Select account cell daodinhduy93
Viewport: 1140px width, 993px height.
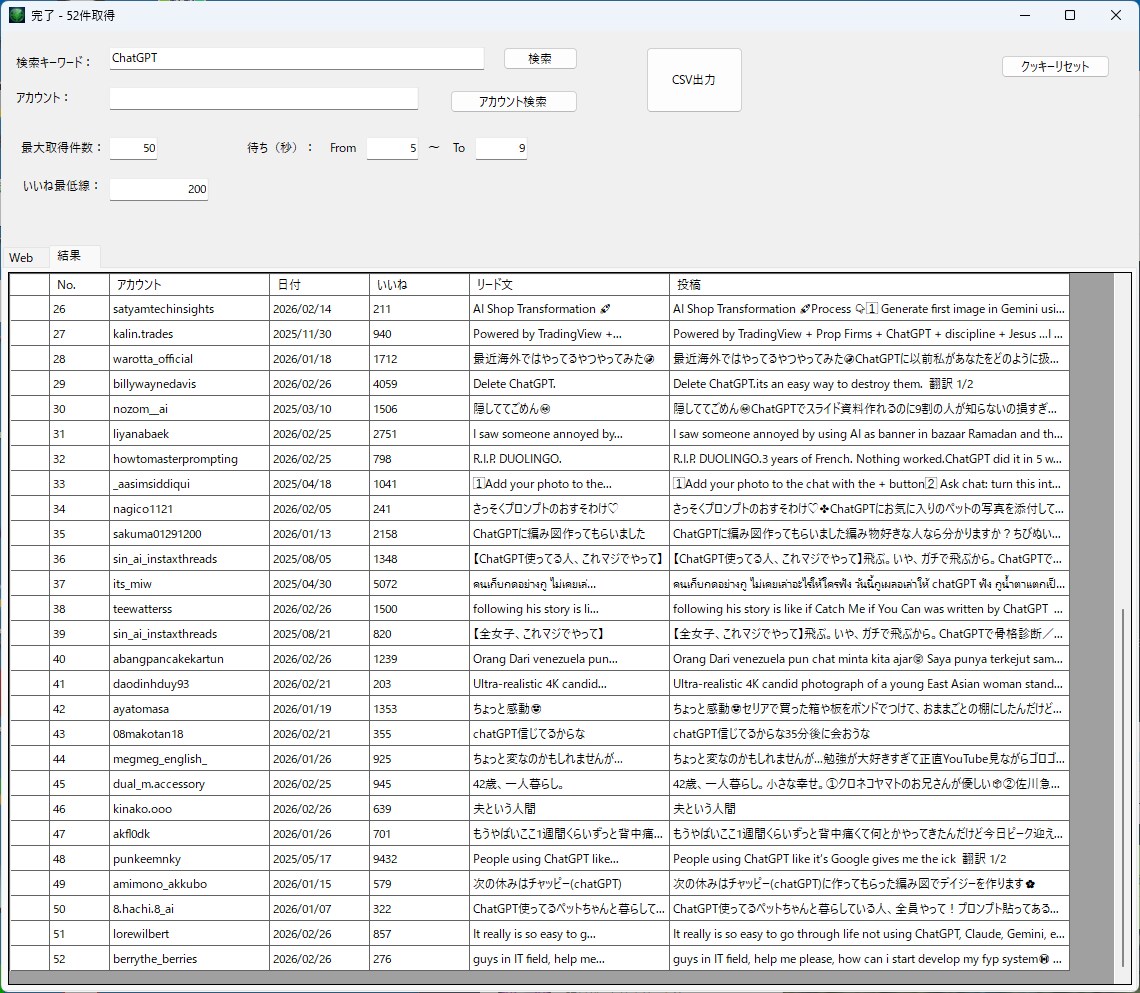coord(189,684)
